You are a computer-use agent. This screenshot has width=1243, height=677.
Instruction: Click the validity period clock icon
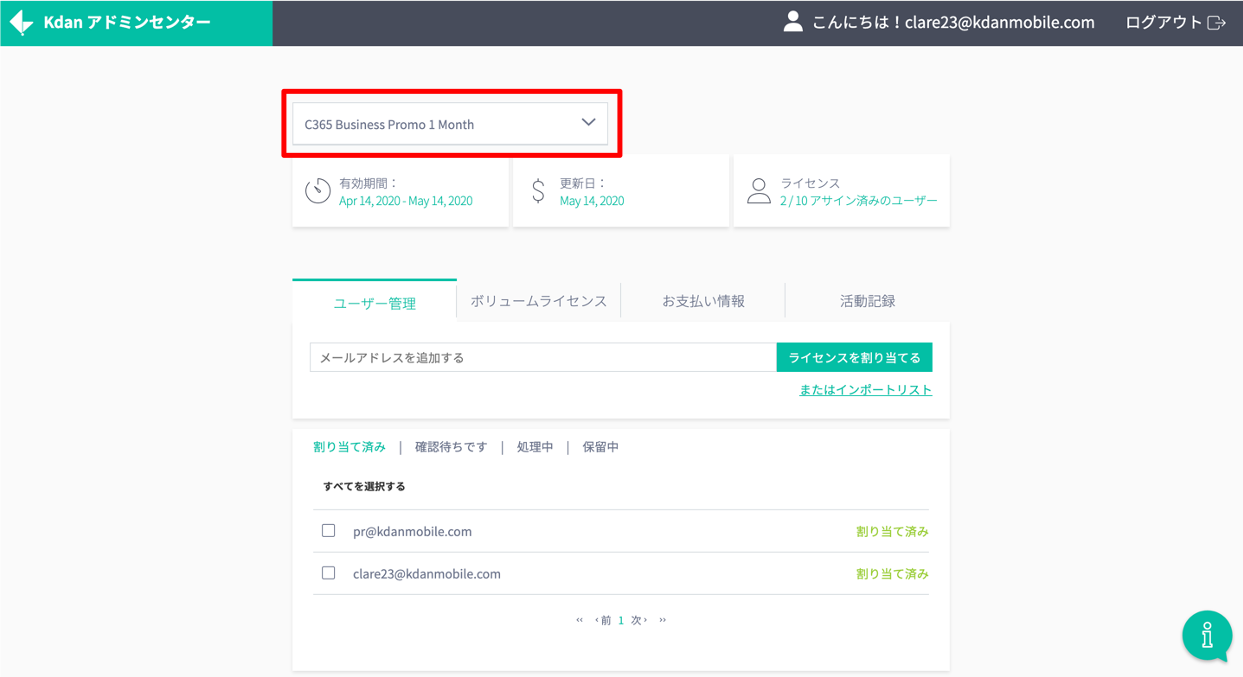pyautogui.click(x=318, y=191)
